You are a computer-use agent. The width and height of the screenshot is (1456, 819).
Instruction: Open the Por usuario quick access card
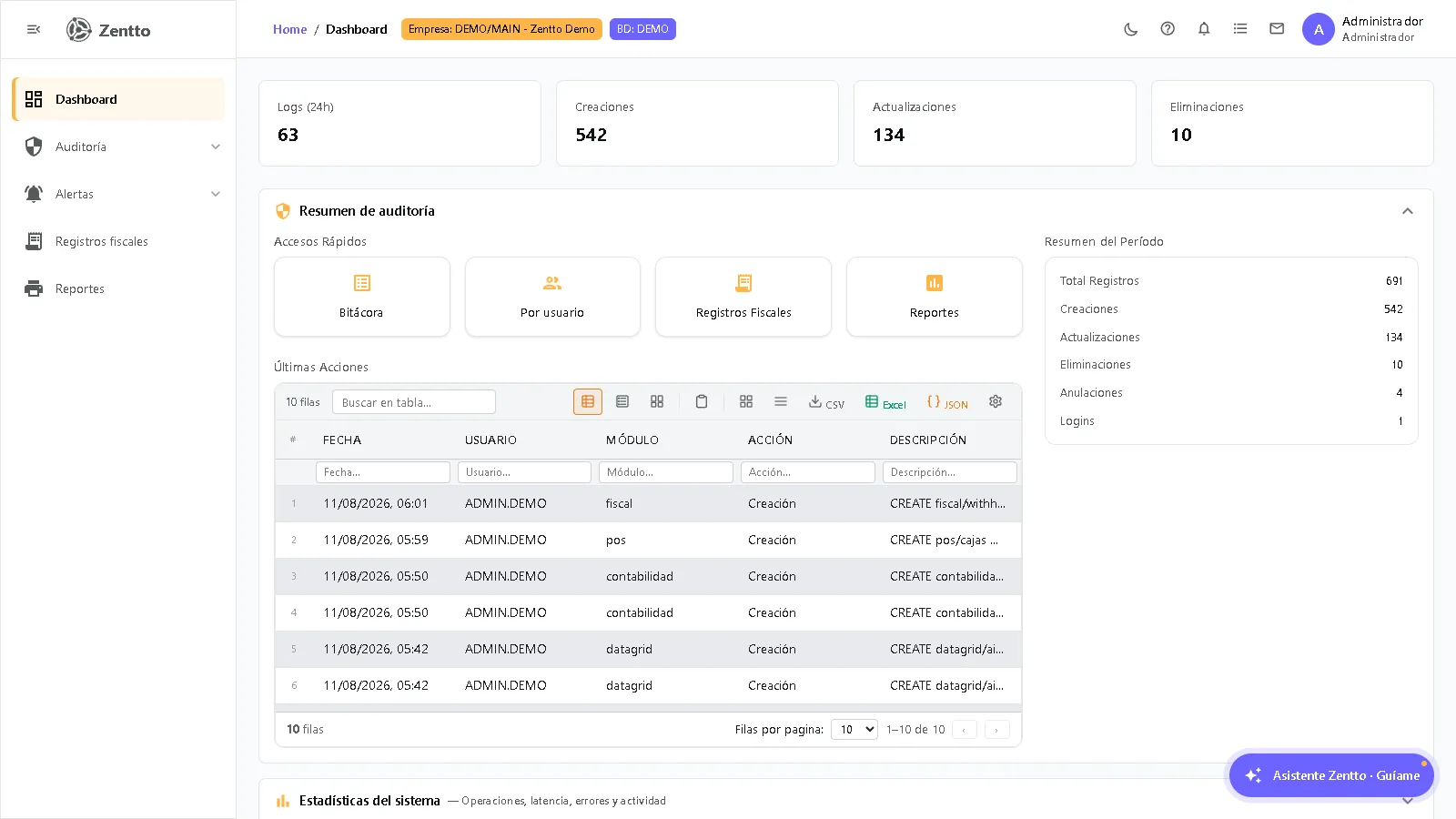pyautogui.click(x=552, y=297)
